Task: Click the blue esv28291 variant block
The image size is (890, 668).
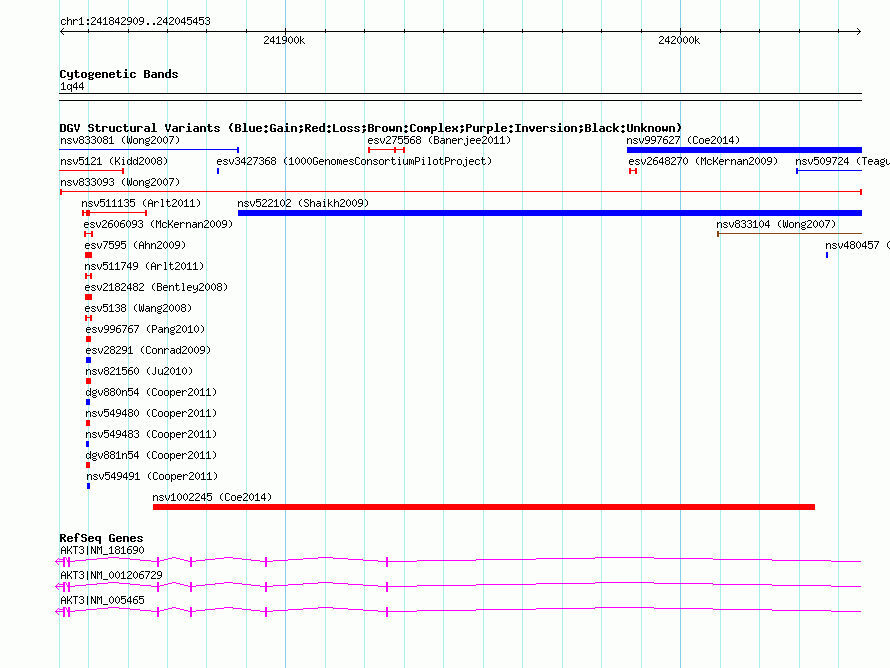Action: 88,360
